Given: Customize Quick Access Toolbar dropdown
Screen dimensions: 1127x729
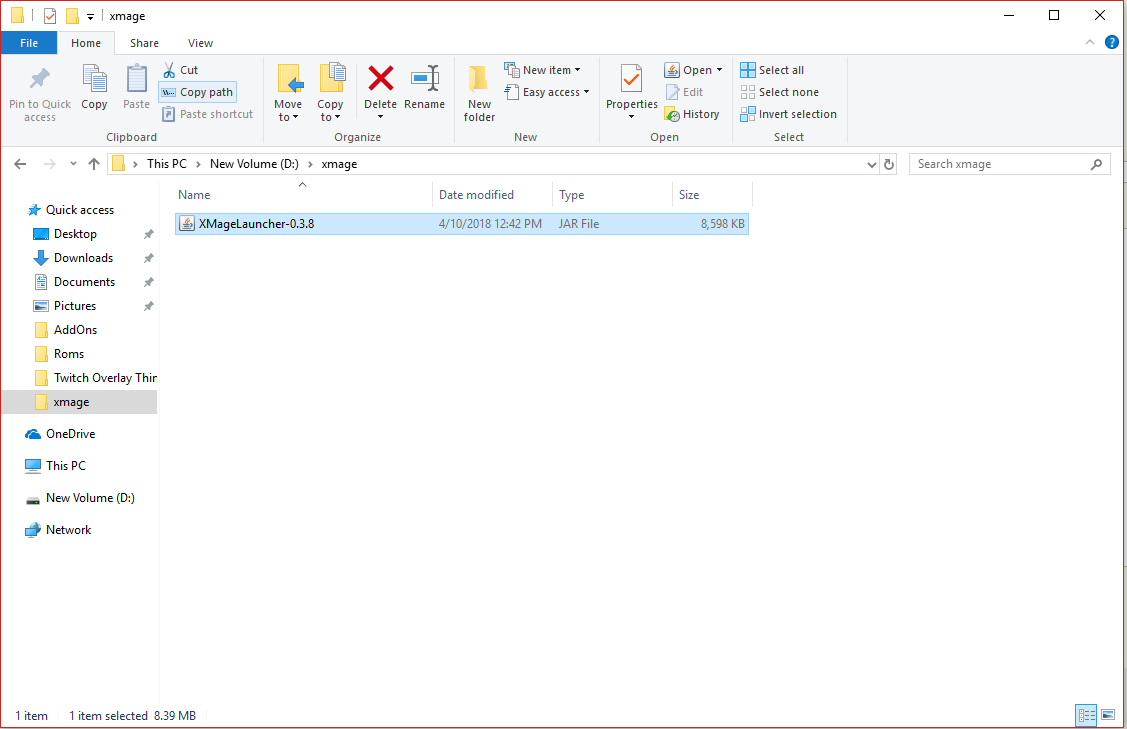Looking at the screenshot, I should click(91, 17).
